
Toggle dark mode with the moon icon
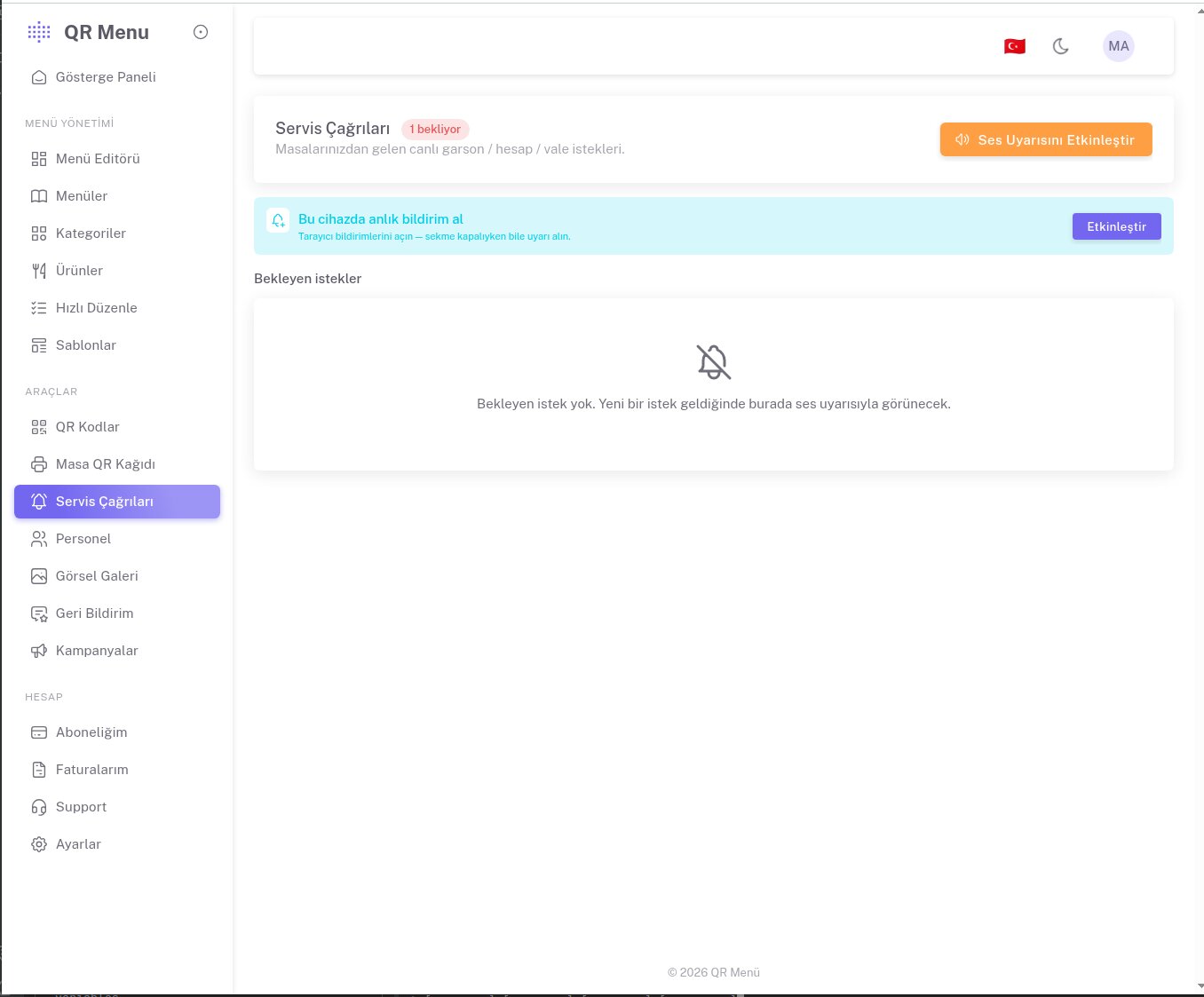pyautogui.click(x=1060, y=46)
